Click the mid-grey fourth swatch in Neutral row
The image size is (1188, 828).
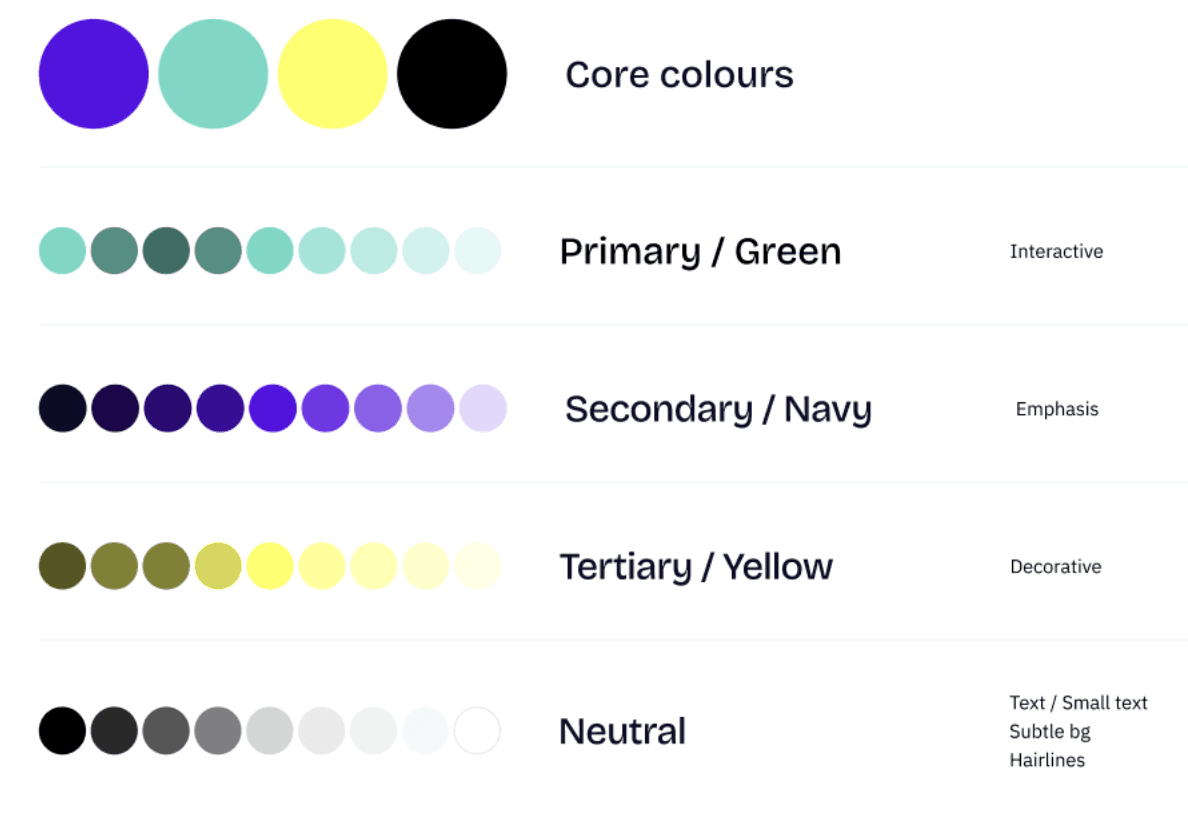click(218, 731)
